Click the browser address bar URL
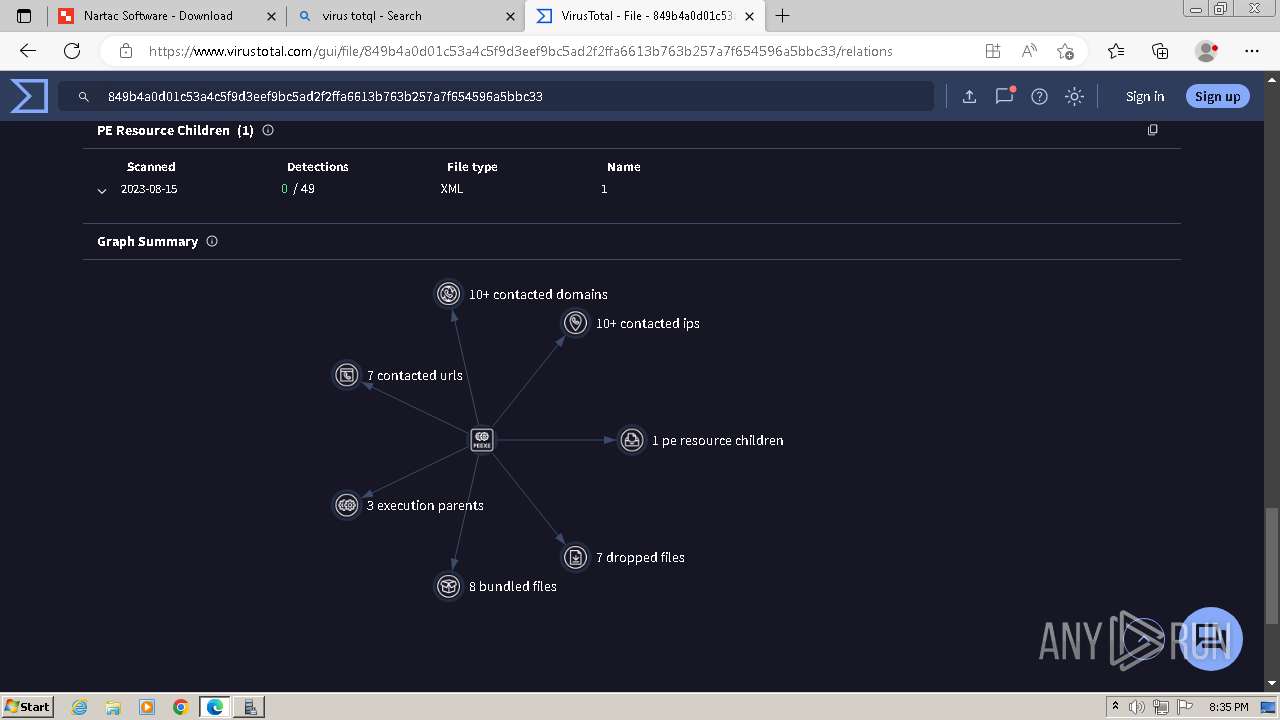Image resolution: width=1280 pixels, height=720 pixels. 520,51
